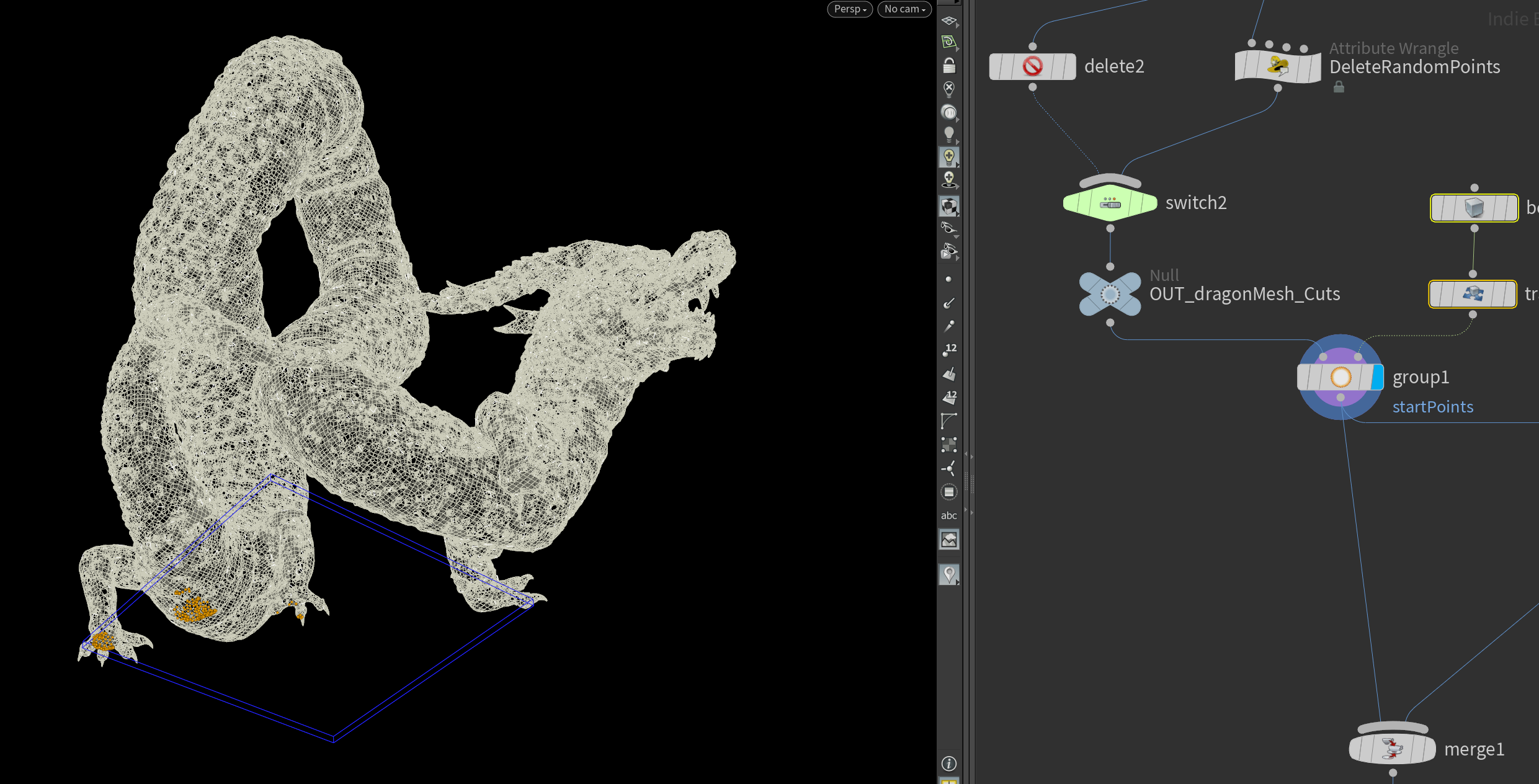The width and height of the screenshot is (1539, 784).
Task: Toggle the display materials checkered cube icon
Action: (x=948, y=206)
